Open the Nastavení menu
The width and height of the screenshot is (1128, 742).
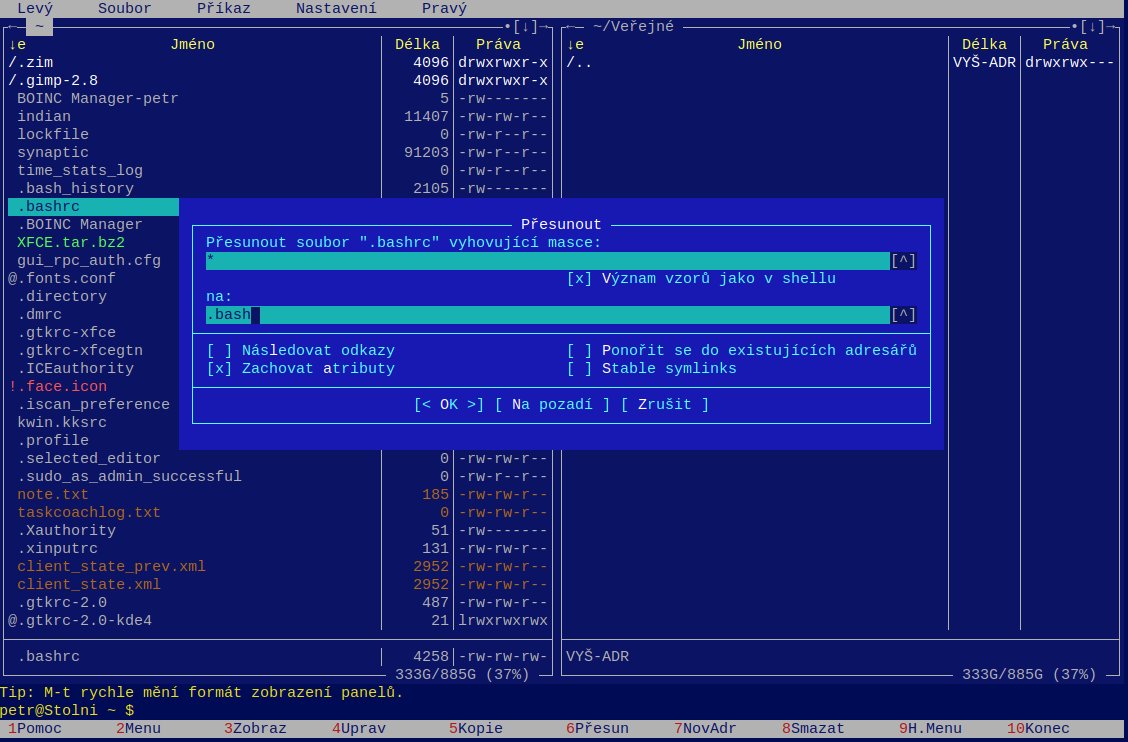(x=336, y=8)
